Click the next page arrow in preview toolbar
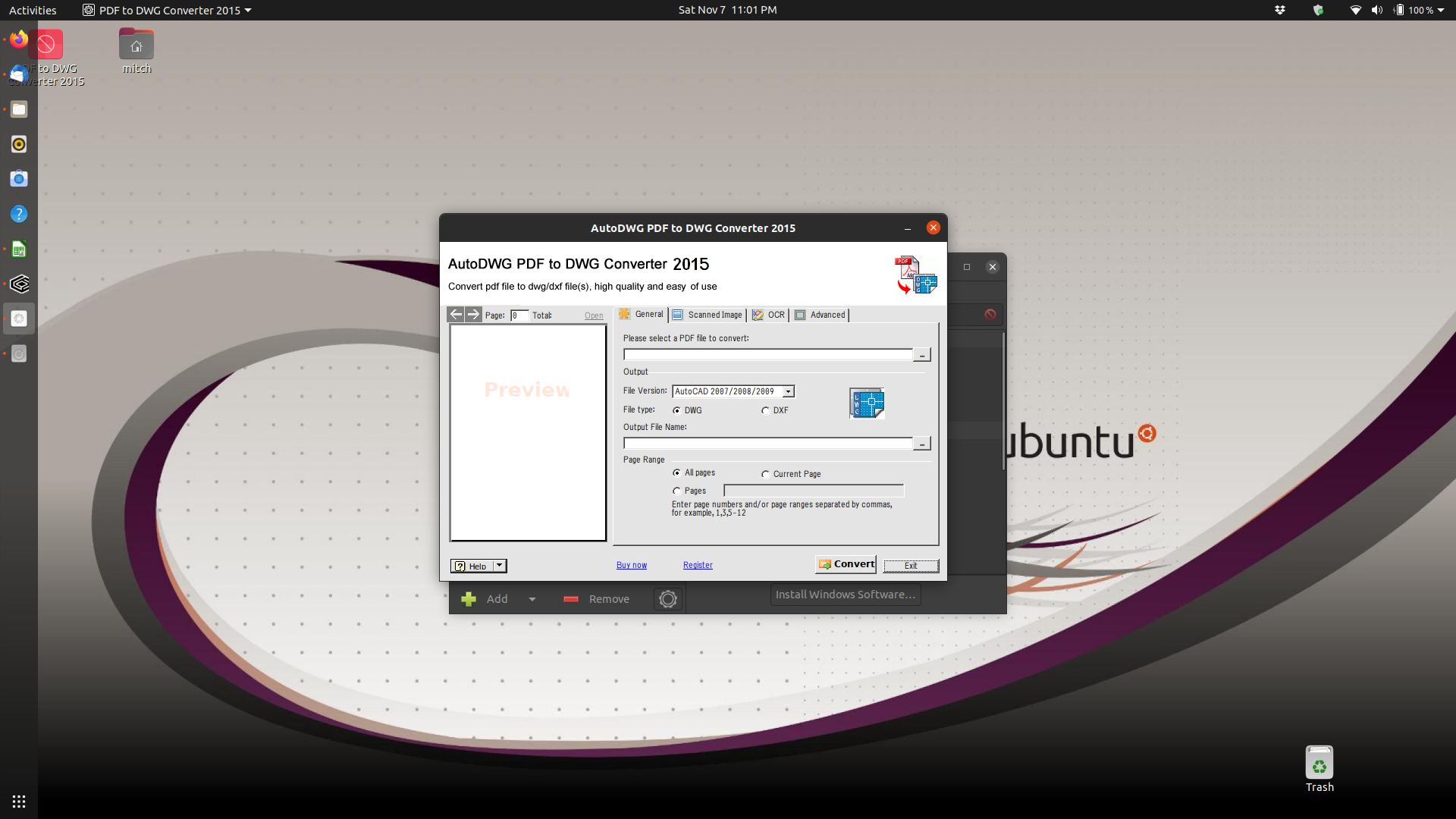 point(472,314)
